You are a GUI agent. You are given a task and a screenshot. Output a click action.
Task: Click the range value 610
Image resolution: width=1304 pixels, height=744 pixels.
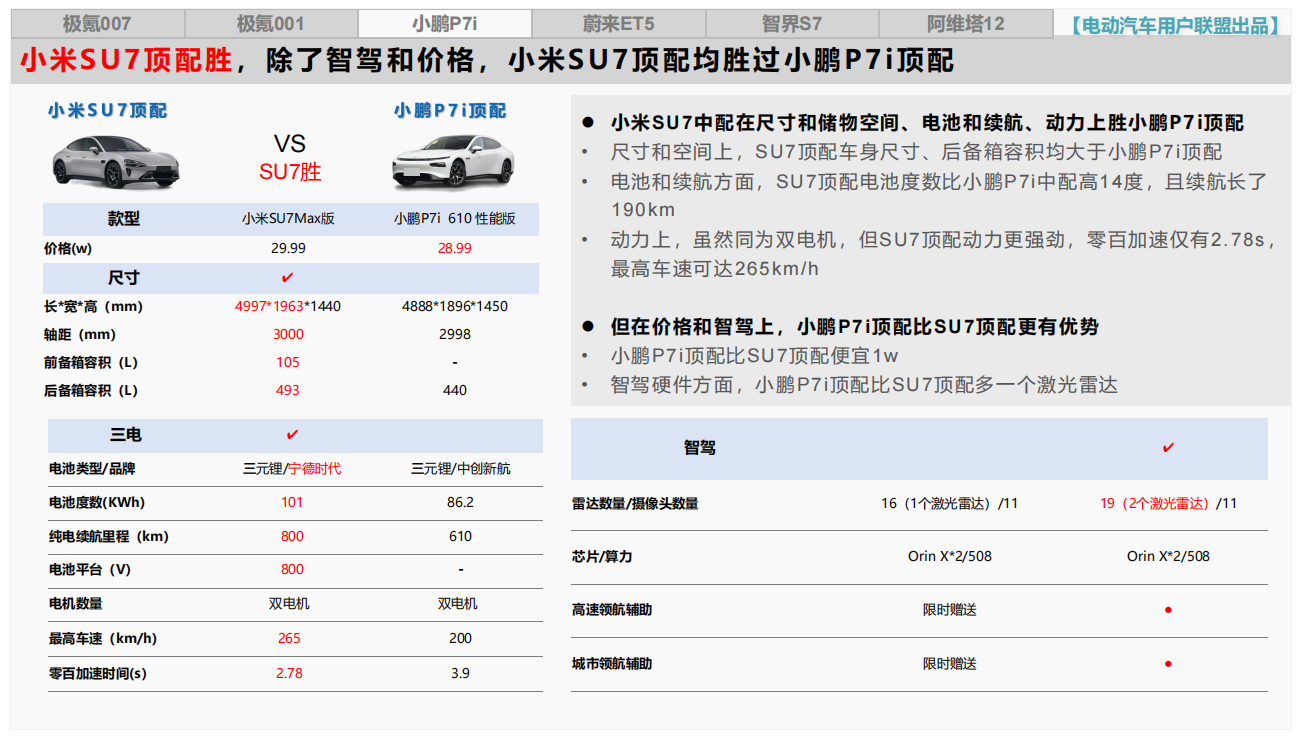click(460, 536)
